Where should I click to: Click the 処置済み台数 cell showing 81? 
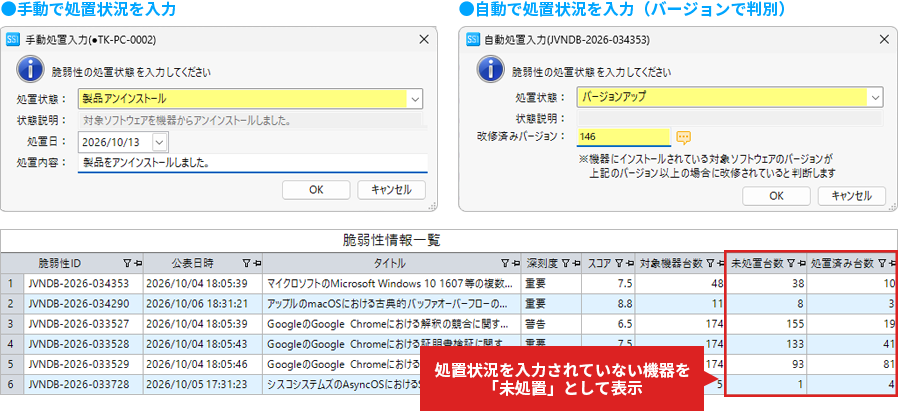(851, 364)
